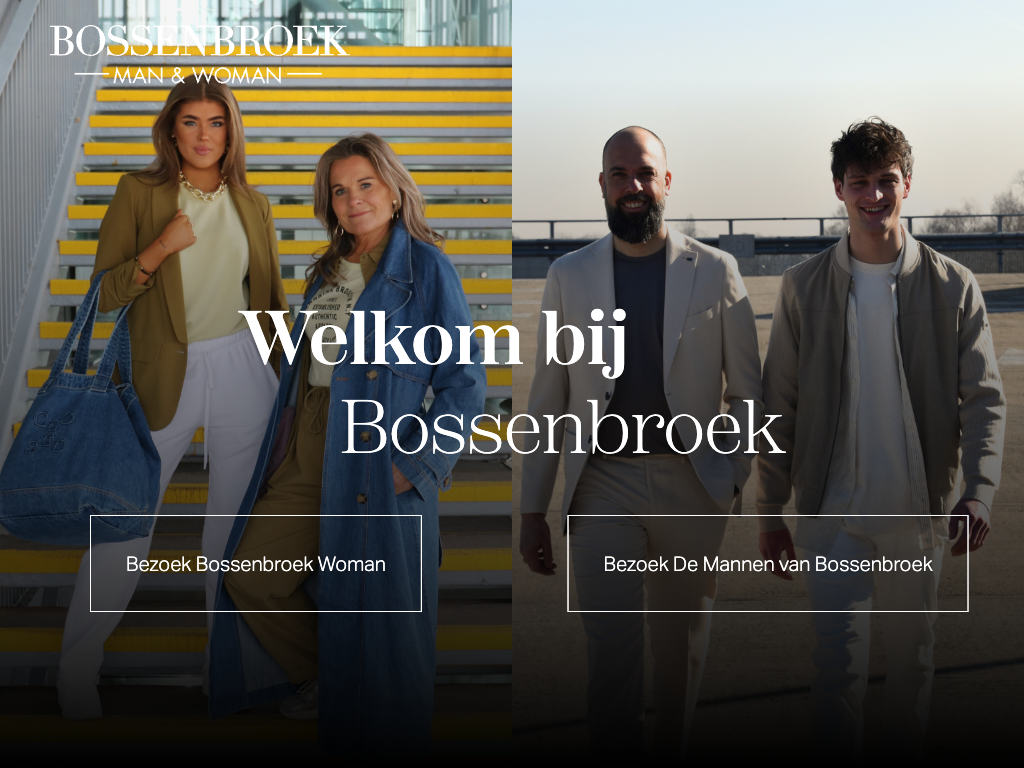
Task: Click the beige trousers of the bearded man
Action: click(643, 607)
